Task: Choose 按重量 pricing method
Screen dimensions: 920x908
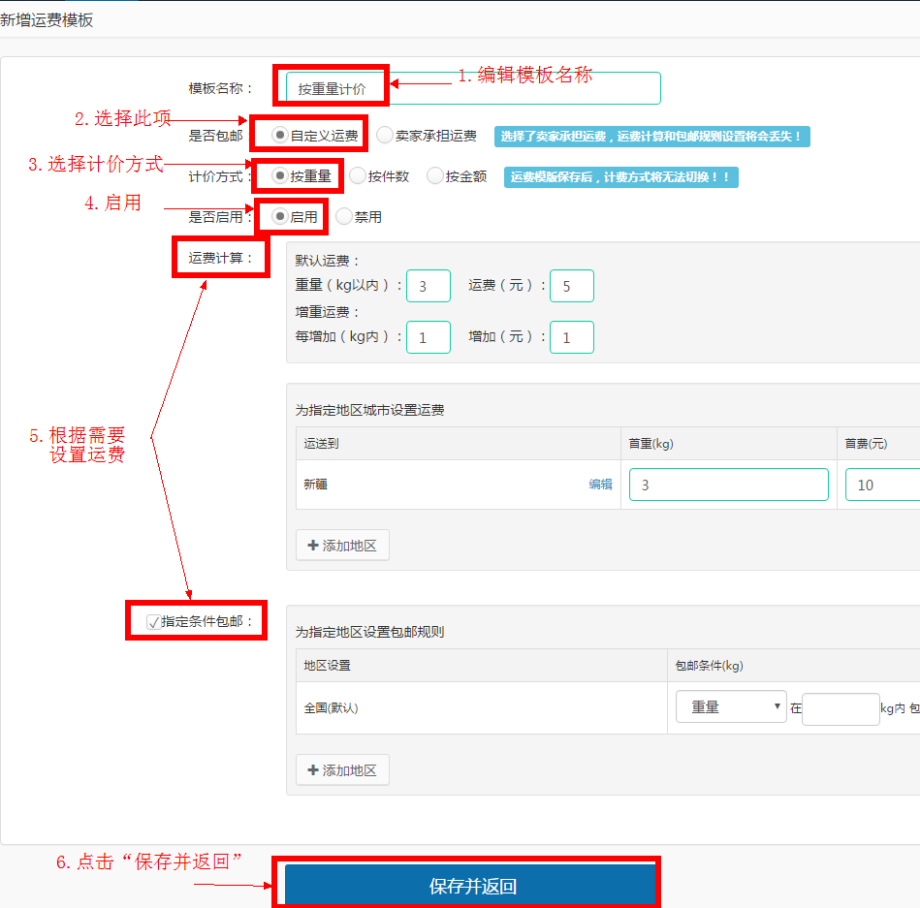Action: point(280,176)
